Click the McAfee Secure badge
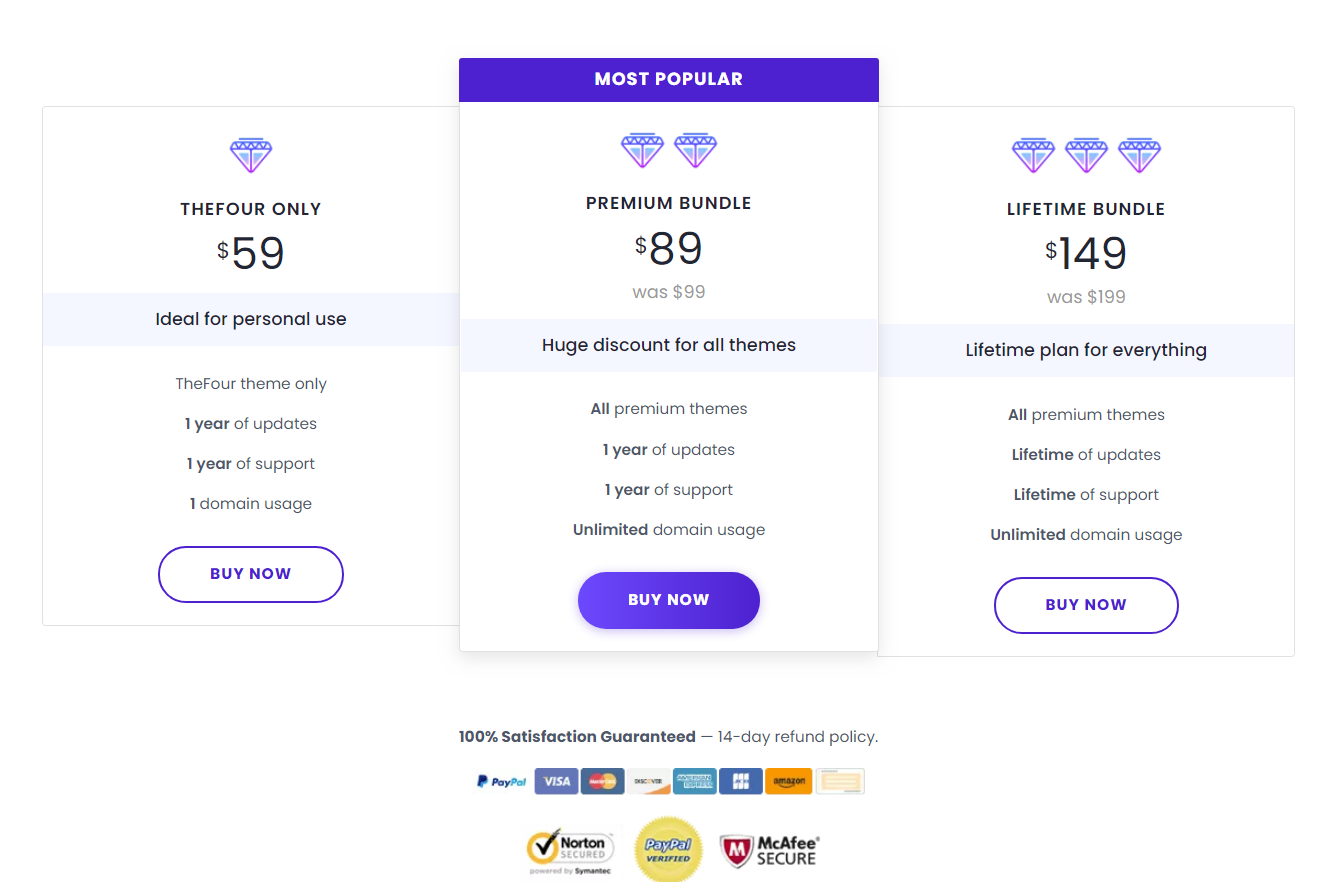This screenshot has height=882, width=1320. (769, 849)
